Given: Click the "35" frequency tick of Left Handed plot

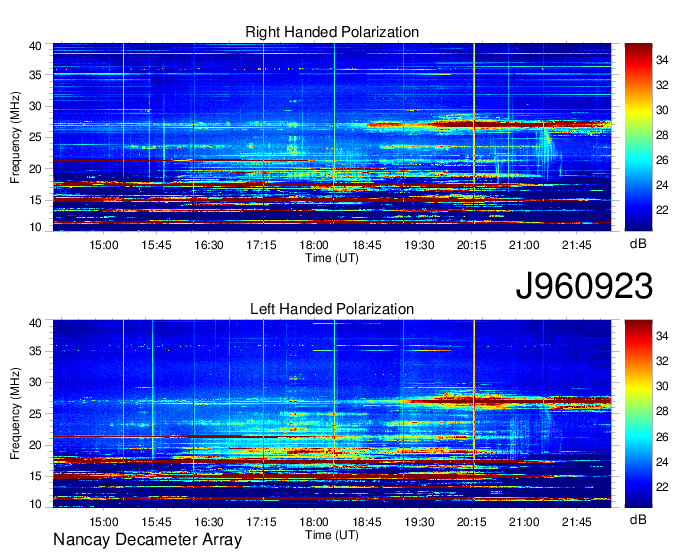Looking at the screenshot, I should pyautogui.click(x=36, y=351).
